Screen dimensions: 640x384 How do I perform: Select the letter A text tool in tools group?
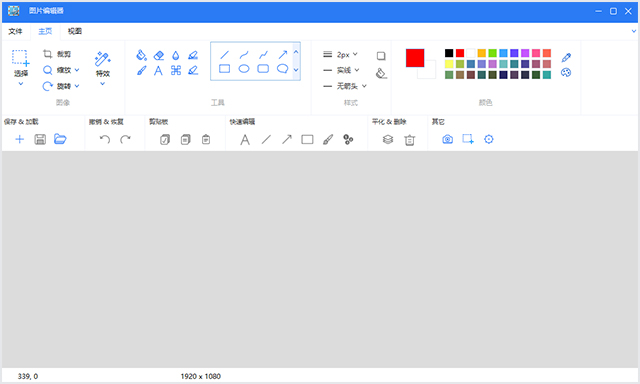[158, 71]
